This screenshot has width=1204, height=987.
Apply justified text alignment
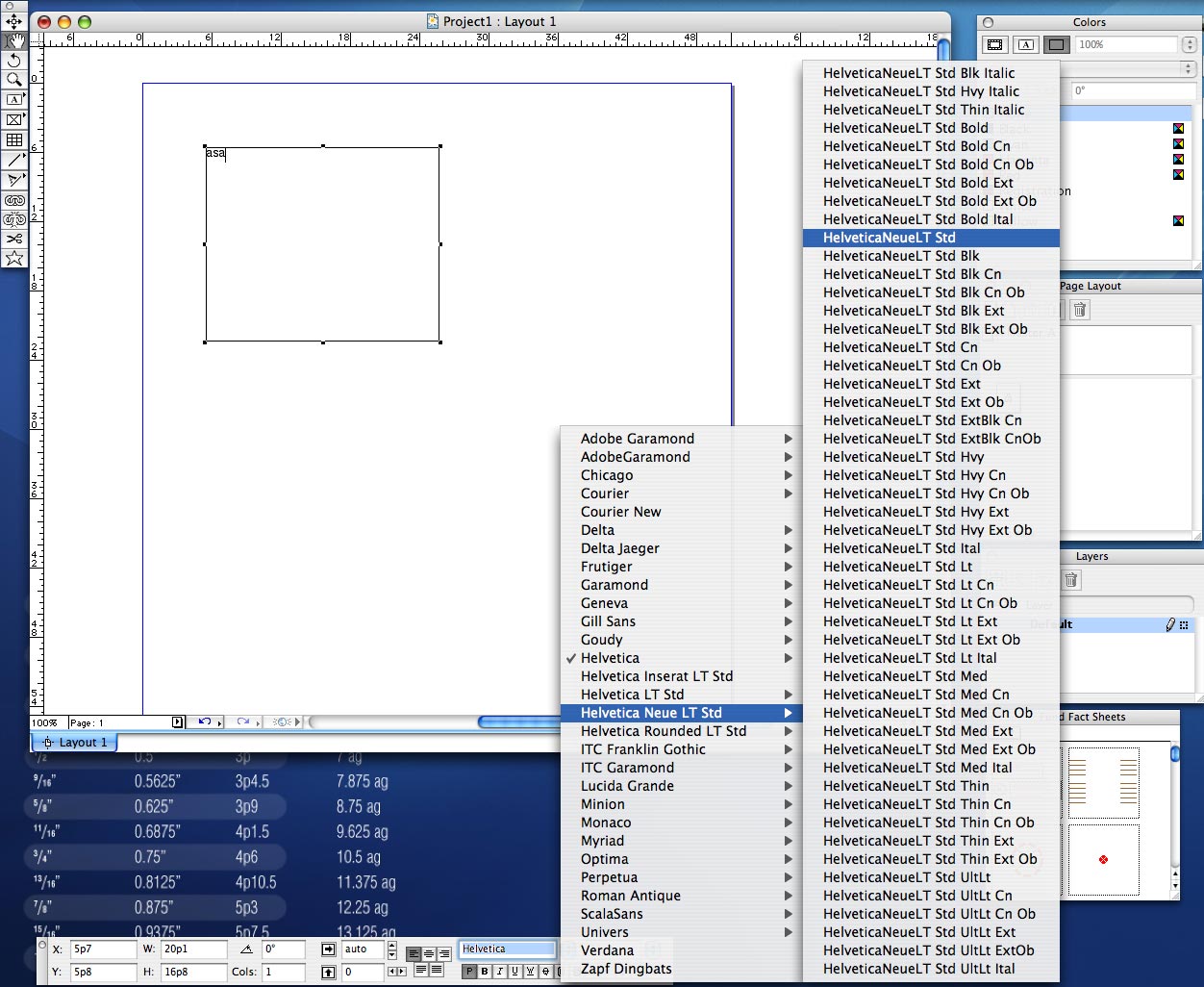(x=421, y=971)
